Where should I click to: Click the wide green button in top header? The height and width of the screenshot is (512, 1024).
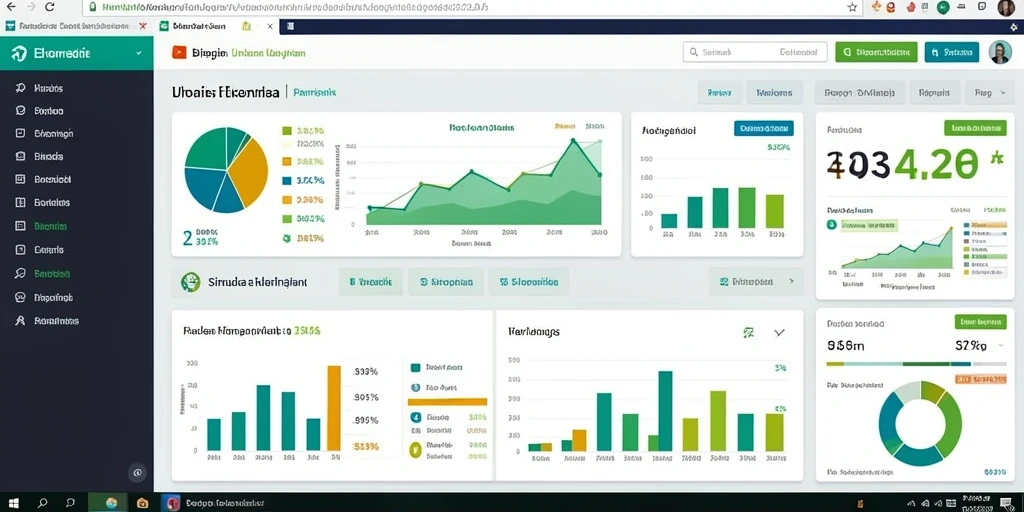coord(876,52)
